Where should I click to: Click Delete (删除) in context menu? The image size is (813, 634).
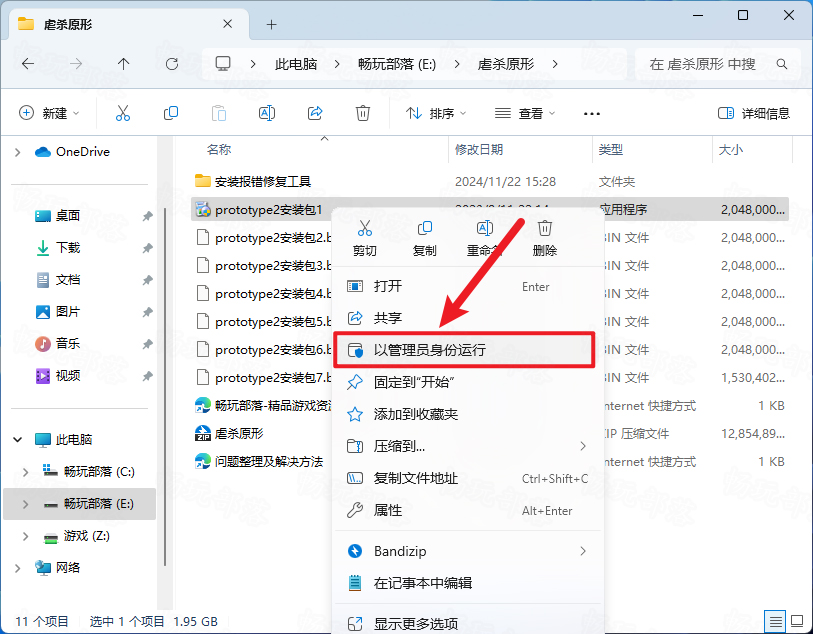pyautogui.click(x=544, y=238)
